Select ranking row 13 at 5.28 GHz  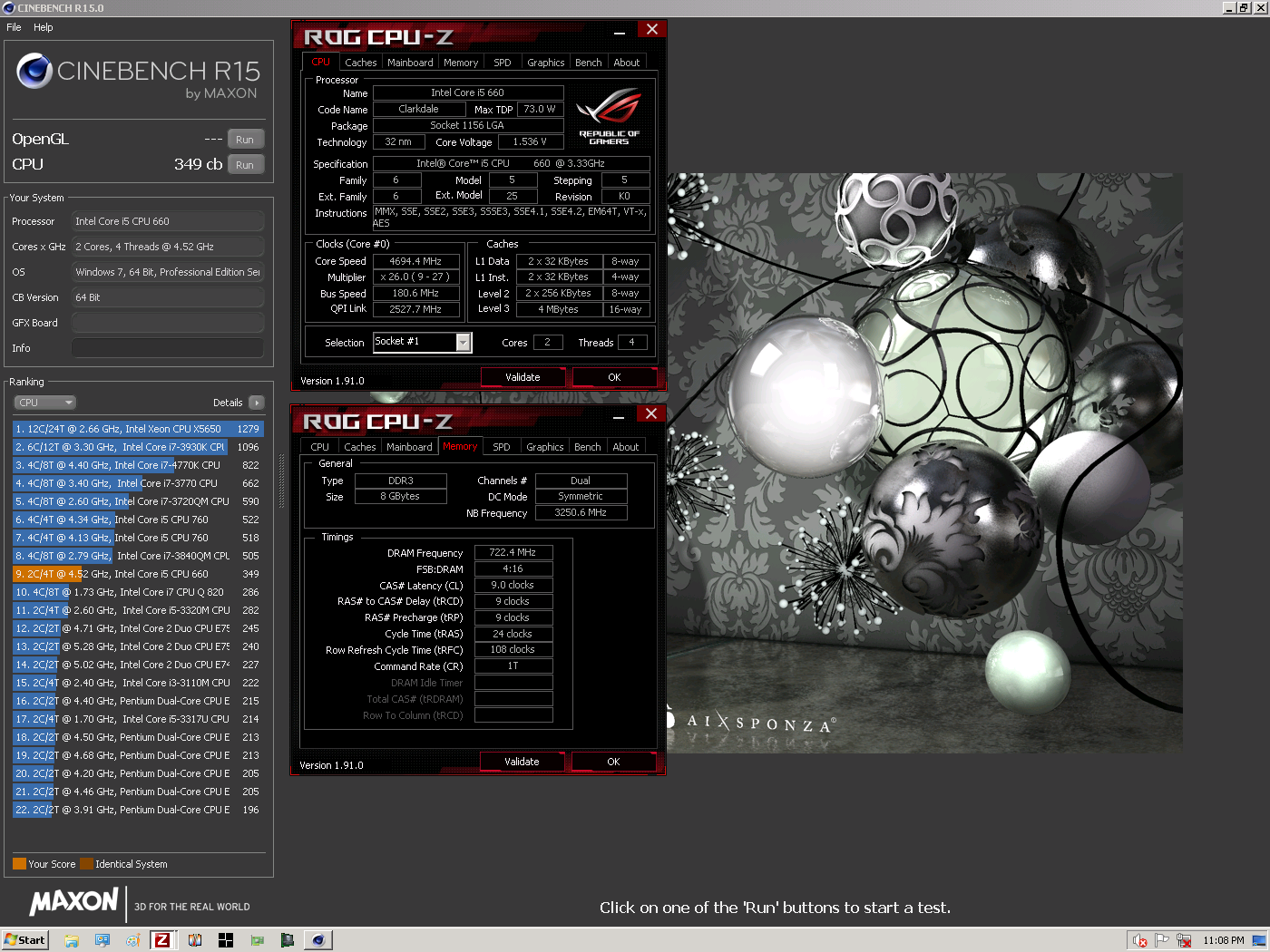(138, 646)
